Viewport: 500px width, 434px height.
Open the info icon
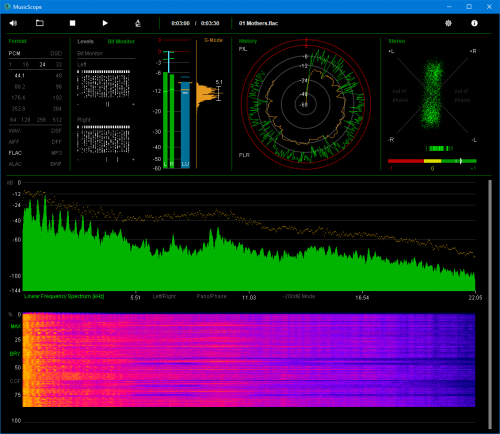pyautogui.click(x=474, y=23)
